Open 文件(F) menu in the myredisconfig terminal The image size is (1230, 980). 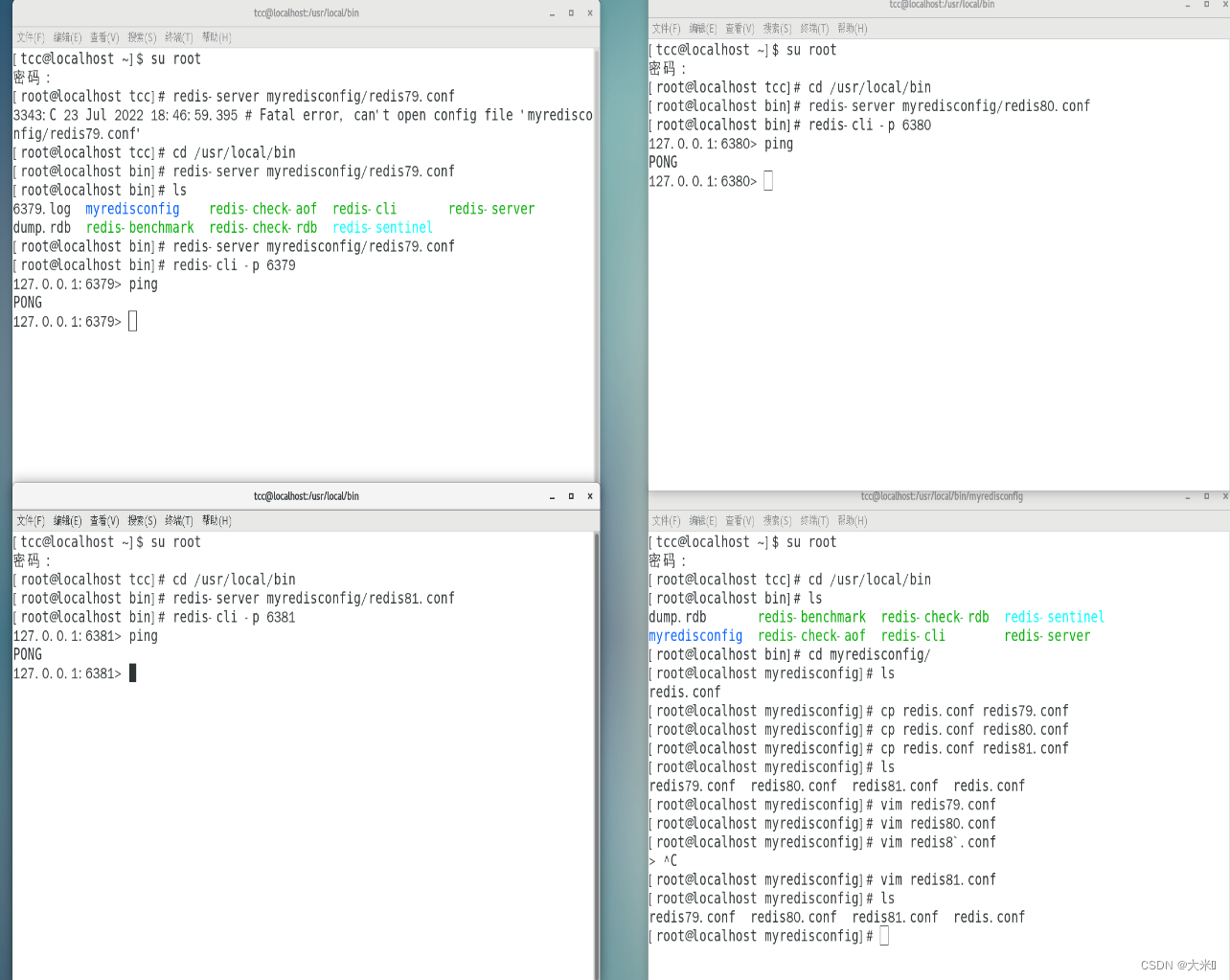point(666,521)
